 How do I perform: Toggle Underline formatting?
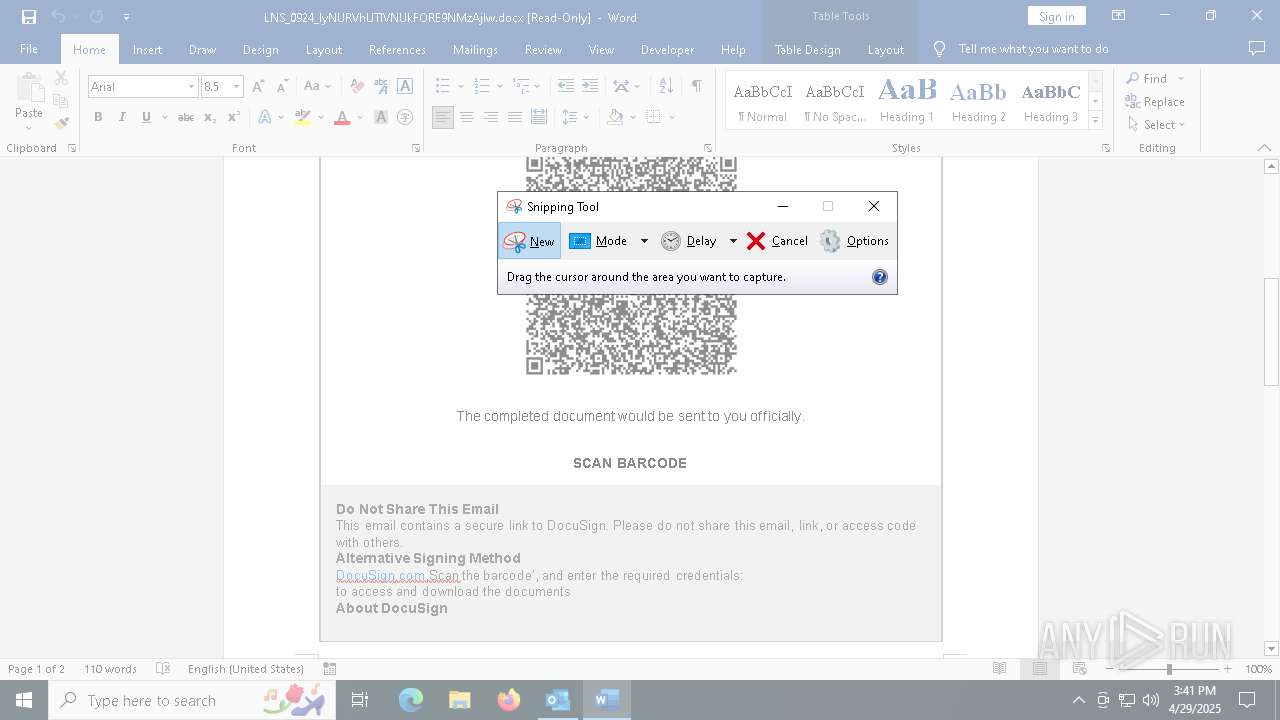[146, 117]
